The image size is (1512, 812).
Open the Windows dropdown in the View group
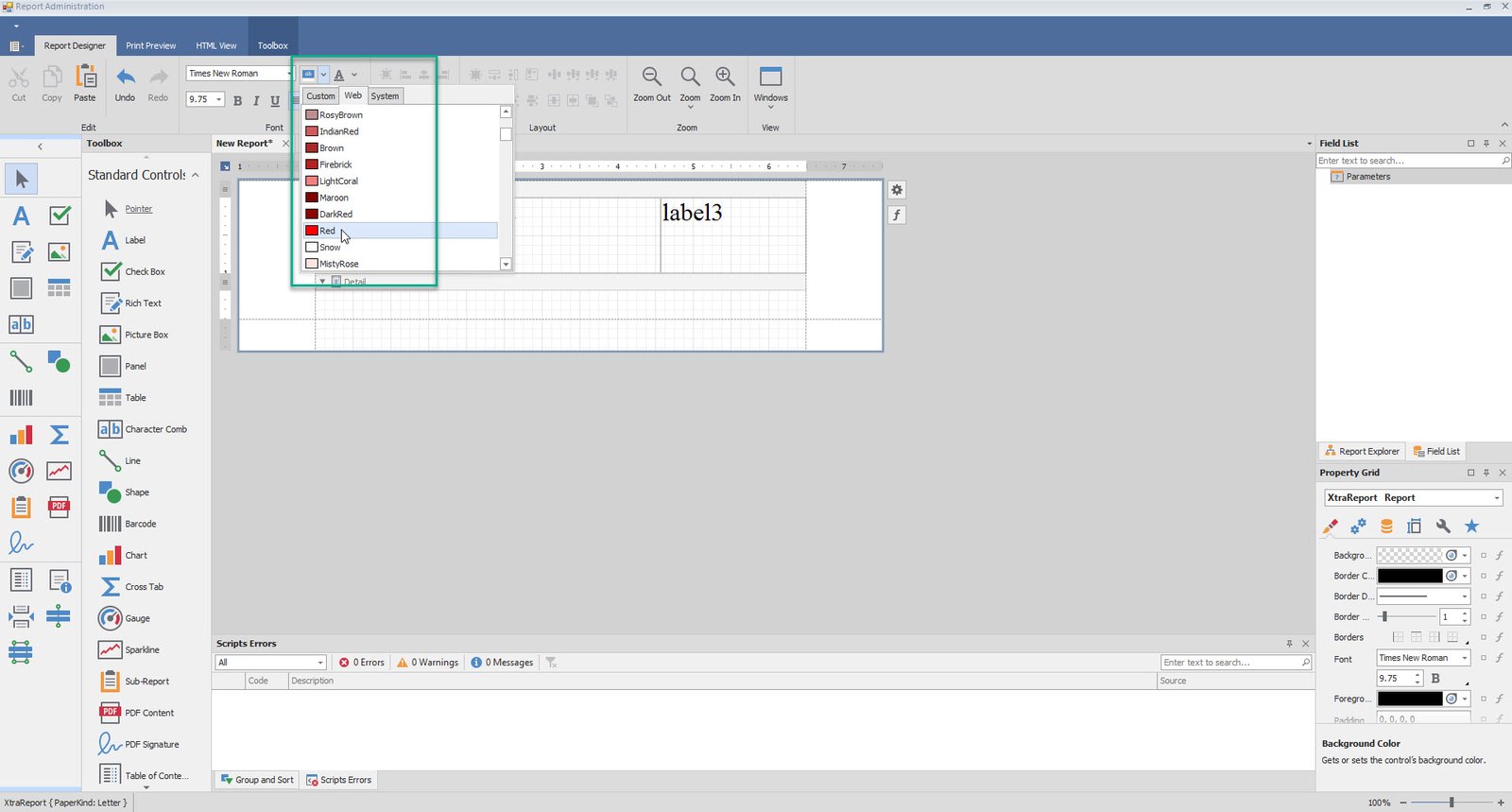[x=770, y=85]
